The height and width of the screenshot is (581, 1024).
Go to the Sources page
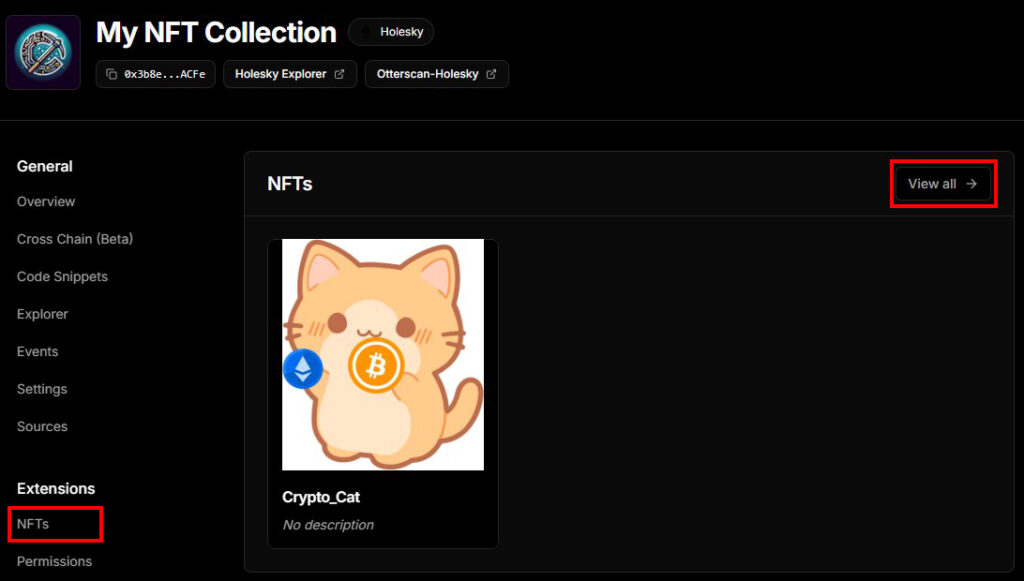click(42, 426)
